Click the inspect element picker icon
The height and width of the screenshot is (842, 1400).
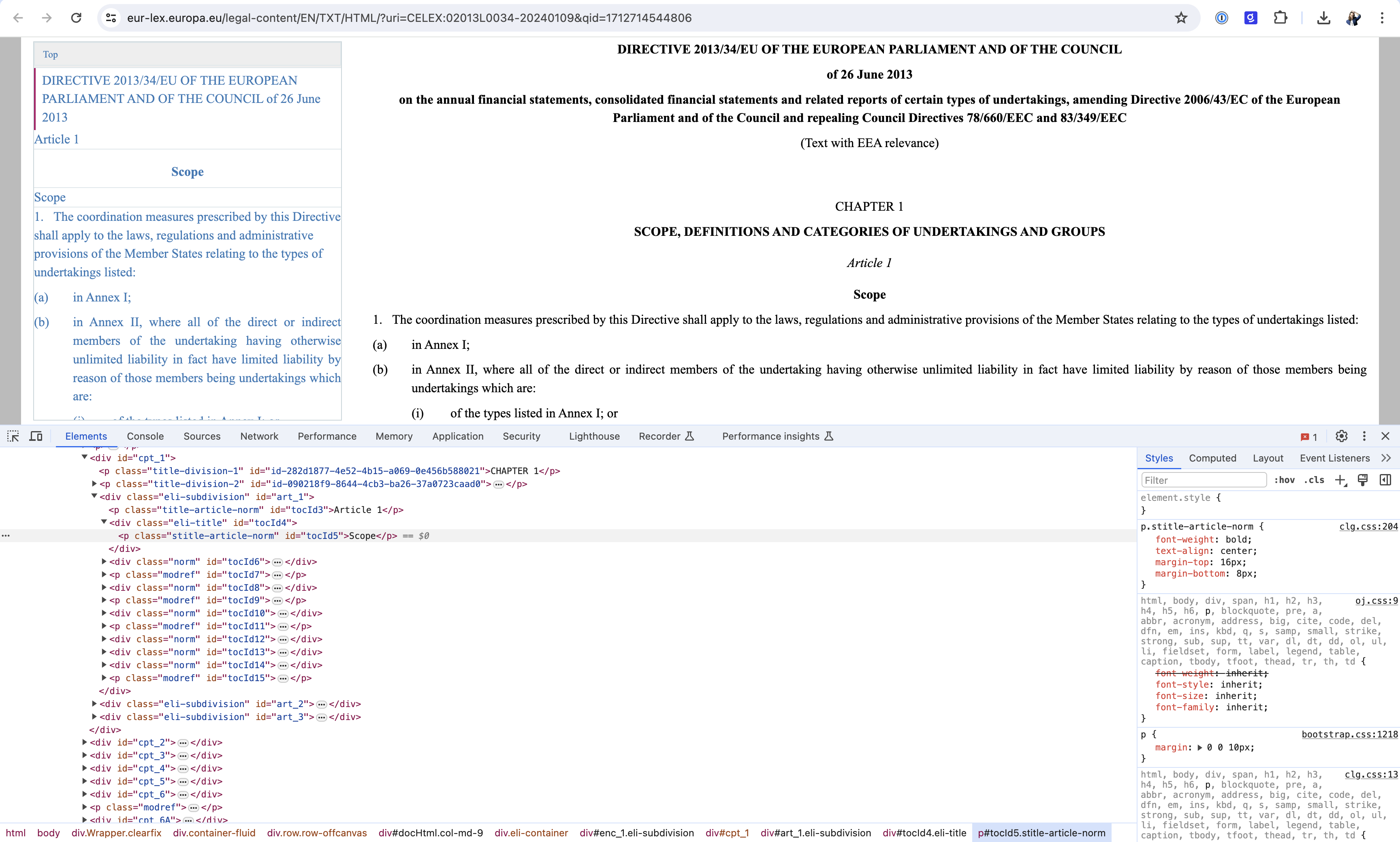(x=13, y=436)
